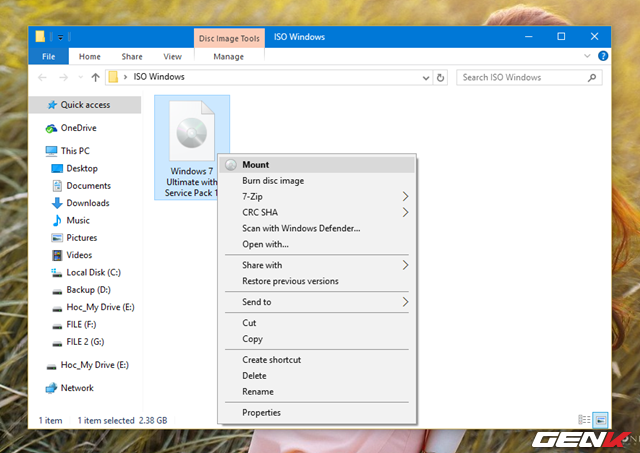640x453 pixels.
Task: Select Quick access in sidebar
Action: [x=85, y=105]
